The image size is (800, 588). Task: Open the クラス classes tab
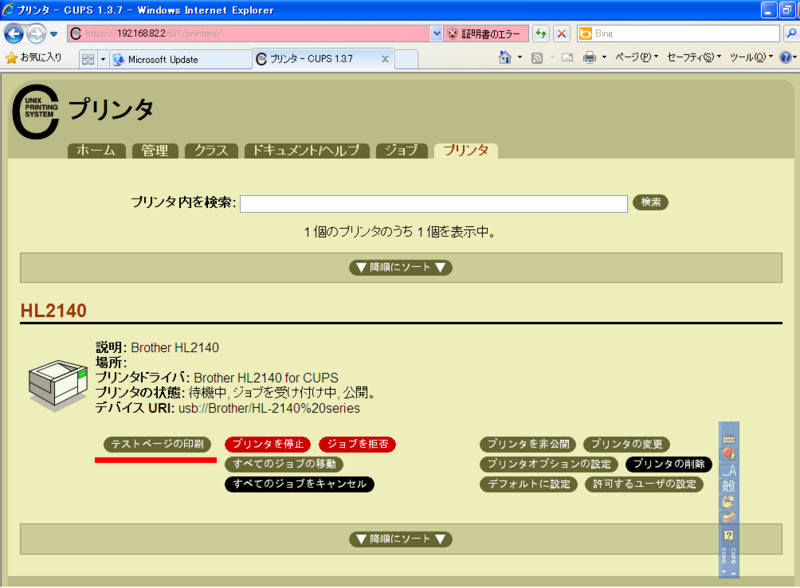211,151
